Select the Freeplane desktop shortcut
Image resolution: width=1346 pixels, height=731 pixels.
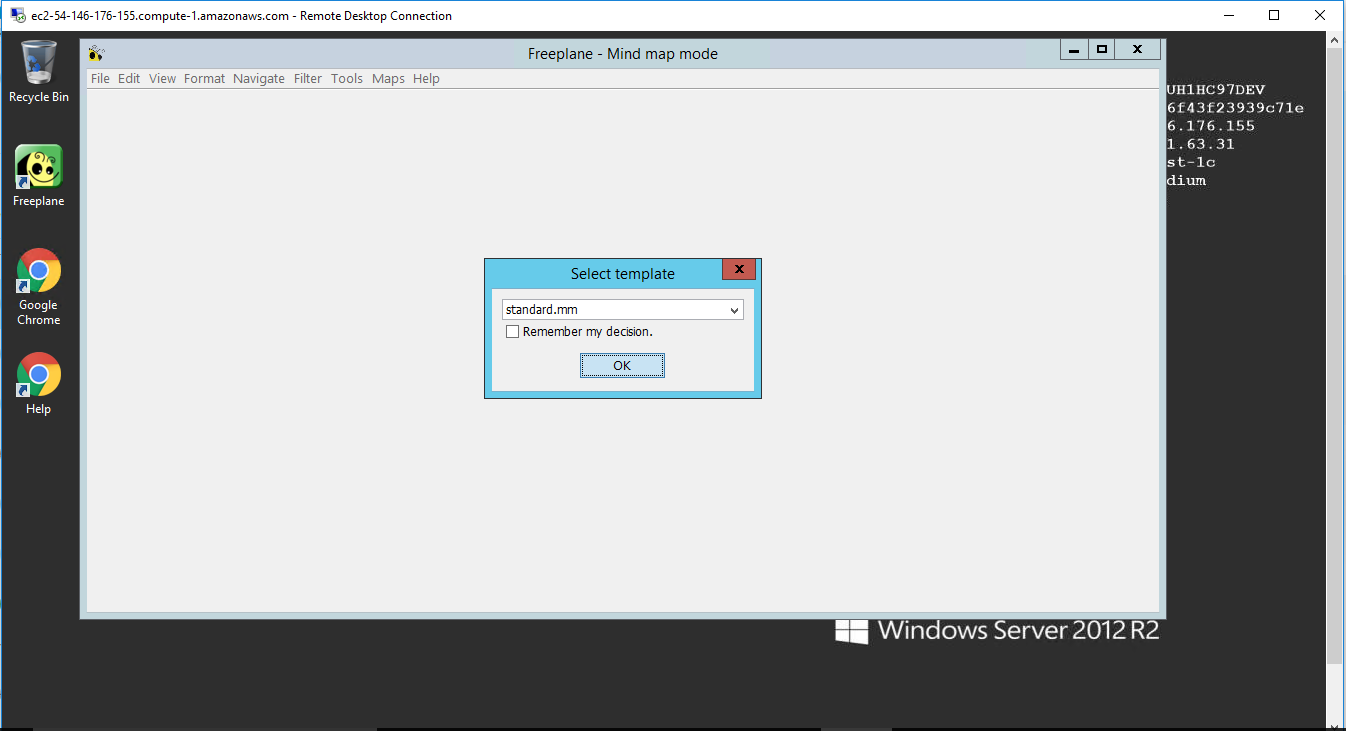[38, 170]
